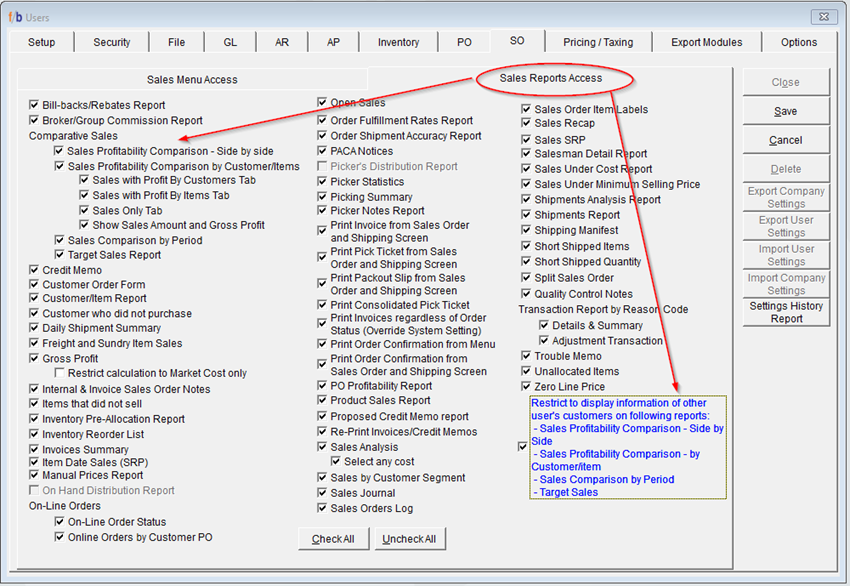850x586 pixels.
Task: Switch to the Sales Reports Access tab
Action: 552,79
